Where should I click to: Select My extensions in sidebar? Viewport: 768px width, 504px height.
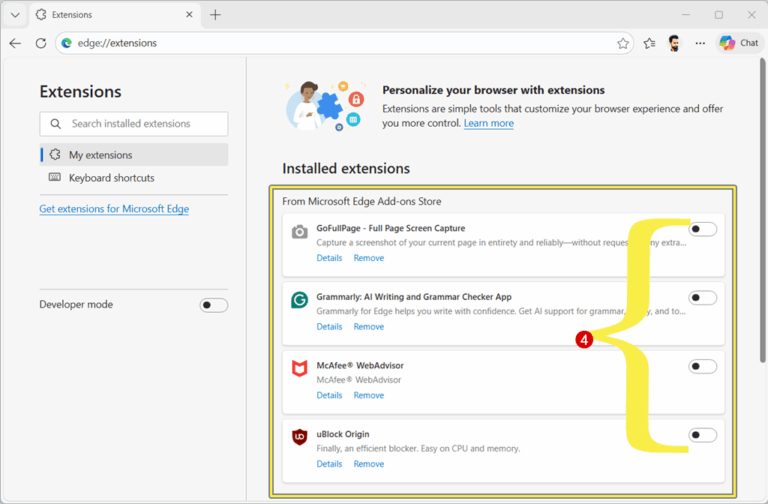click(x=134, y=155)
